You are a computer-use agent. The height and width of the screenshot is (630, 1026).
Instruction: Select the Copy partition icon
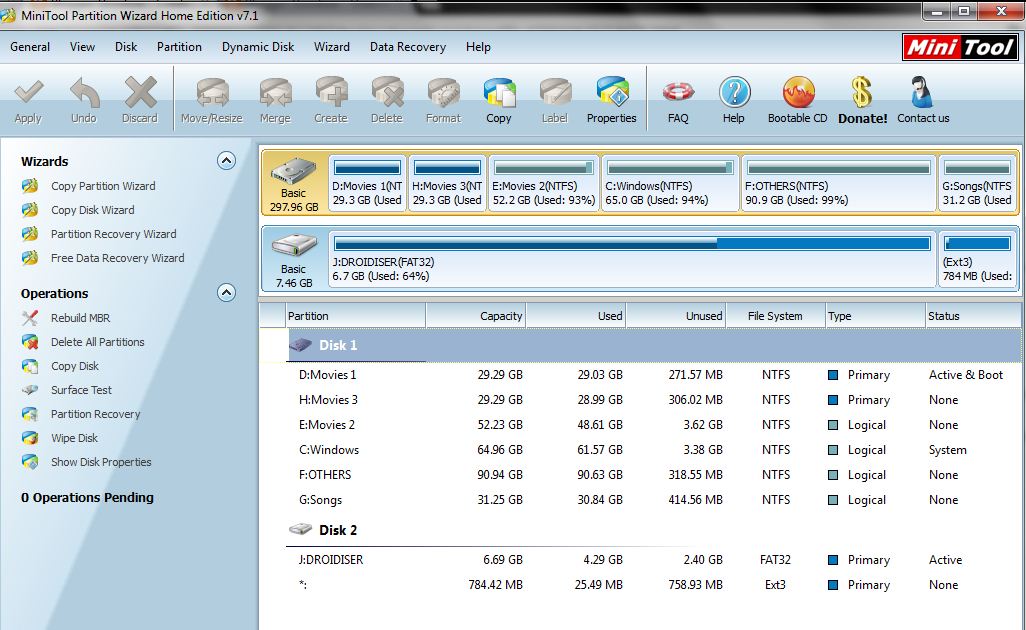[x=498, y=98]
